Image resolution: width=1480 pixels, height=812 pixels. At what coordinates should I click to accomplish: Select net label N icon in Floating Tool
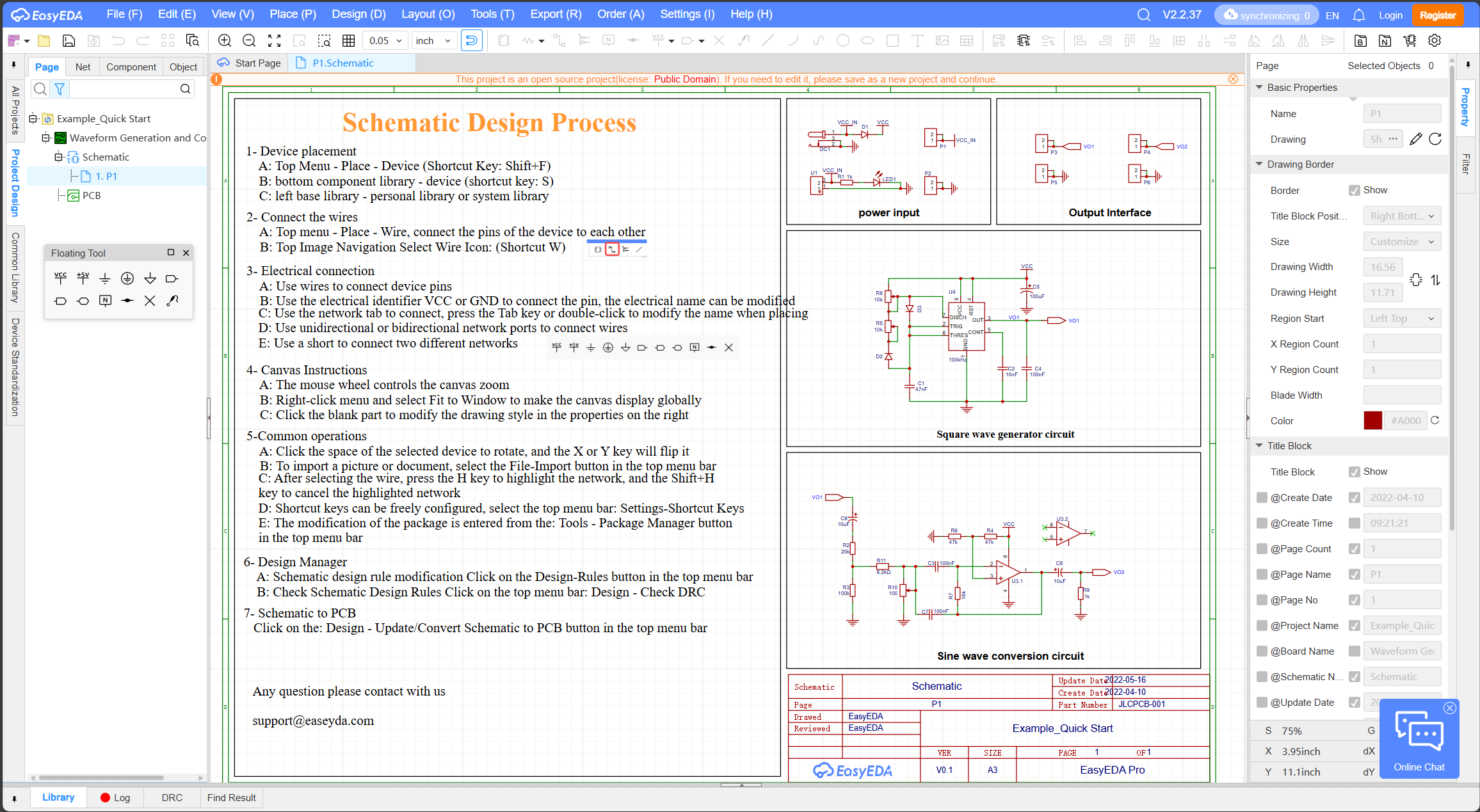(105, 300)
